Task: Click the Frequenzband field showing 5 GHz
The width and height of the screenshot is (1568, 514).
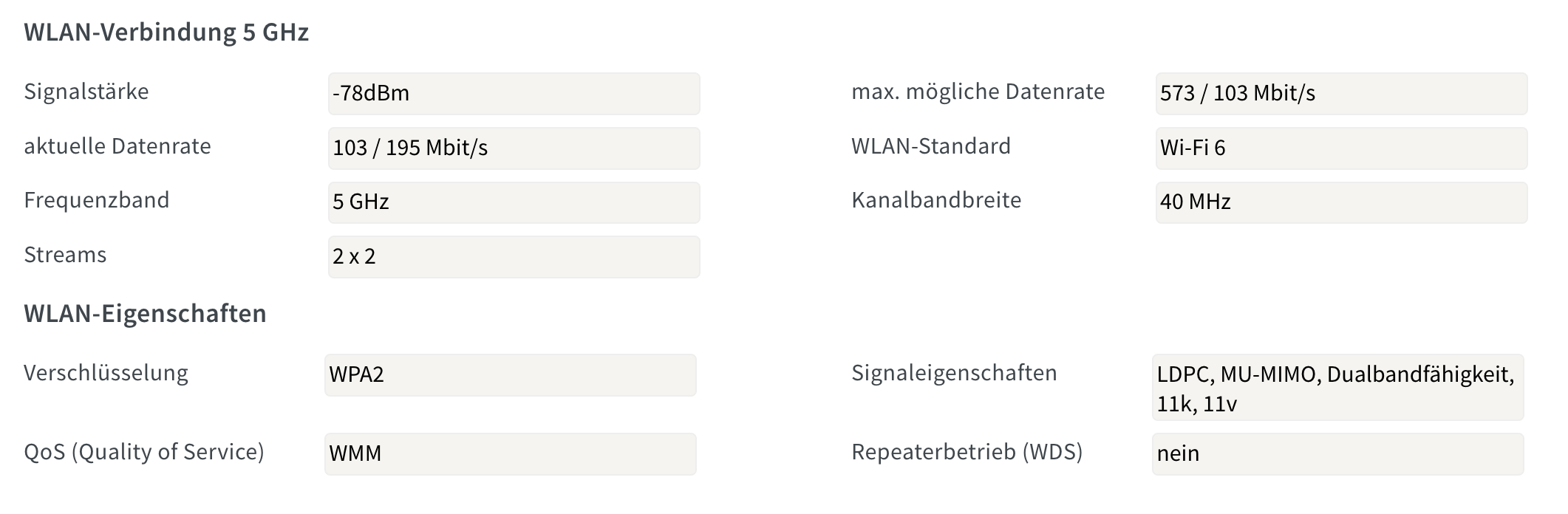Action: coord(514,202)
